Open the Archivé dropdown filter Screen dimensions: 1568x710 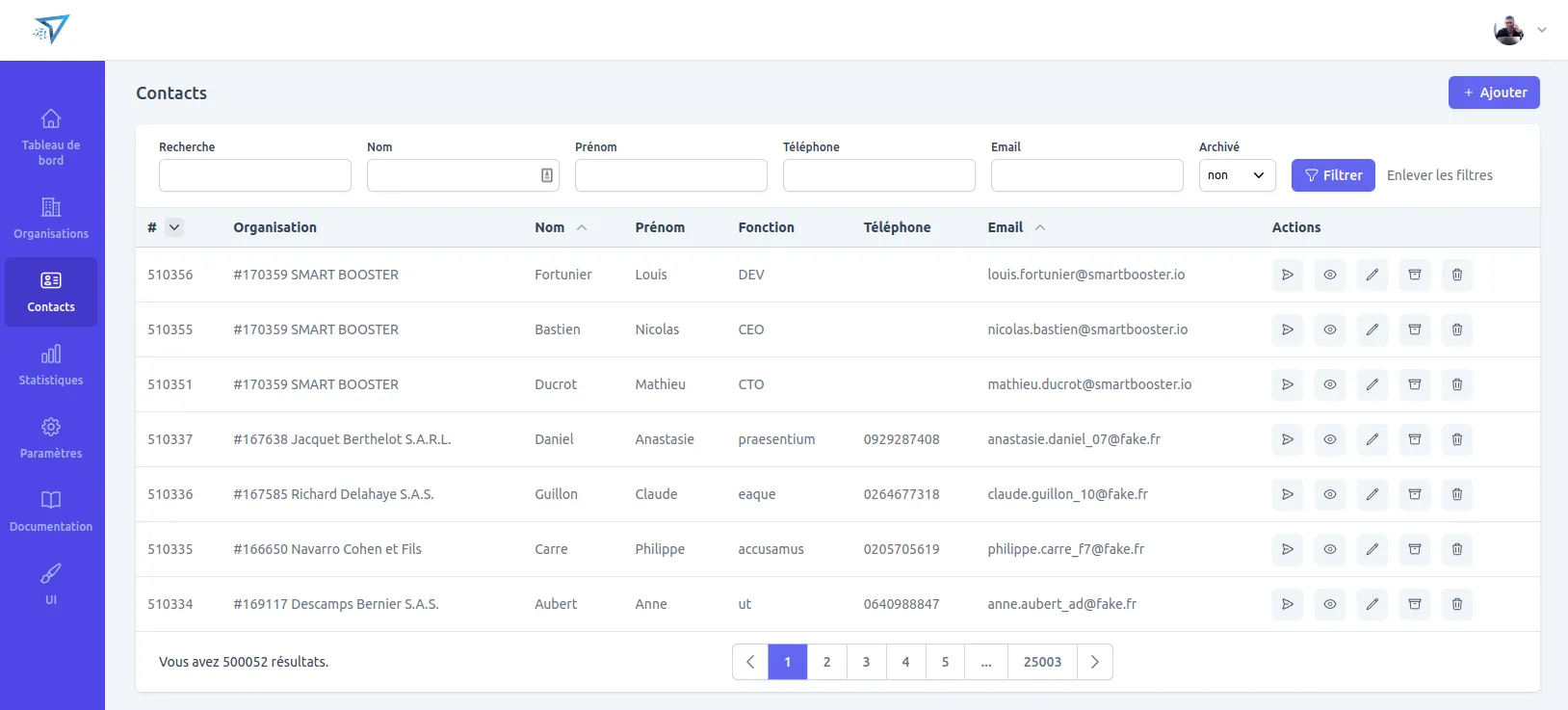tap(1237, 175)
